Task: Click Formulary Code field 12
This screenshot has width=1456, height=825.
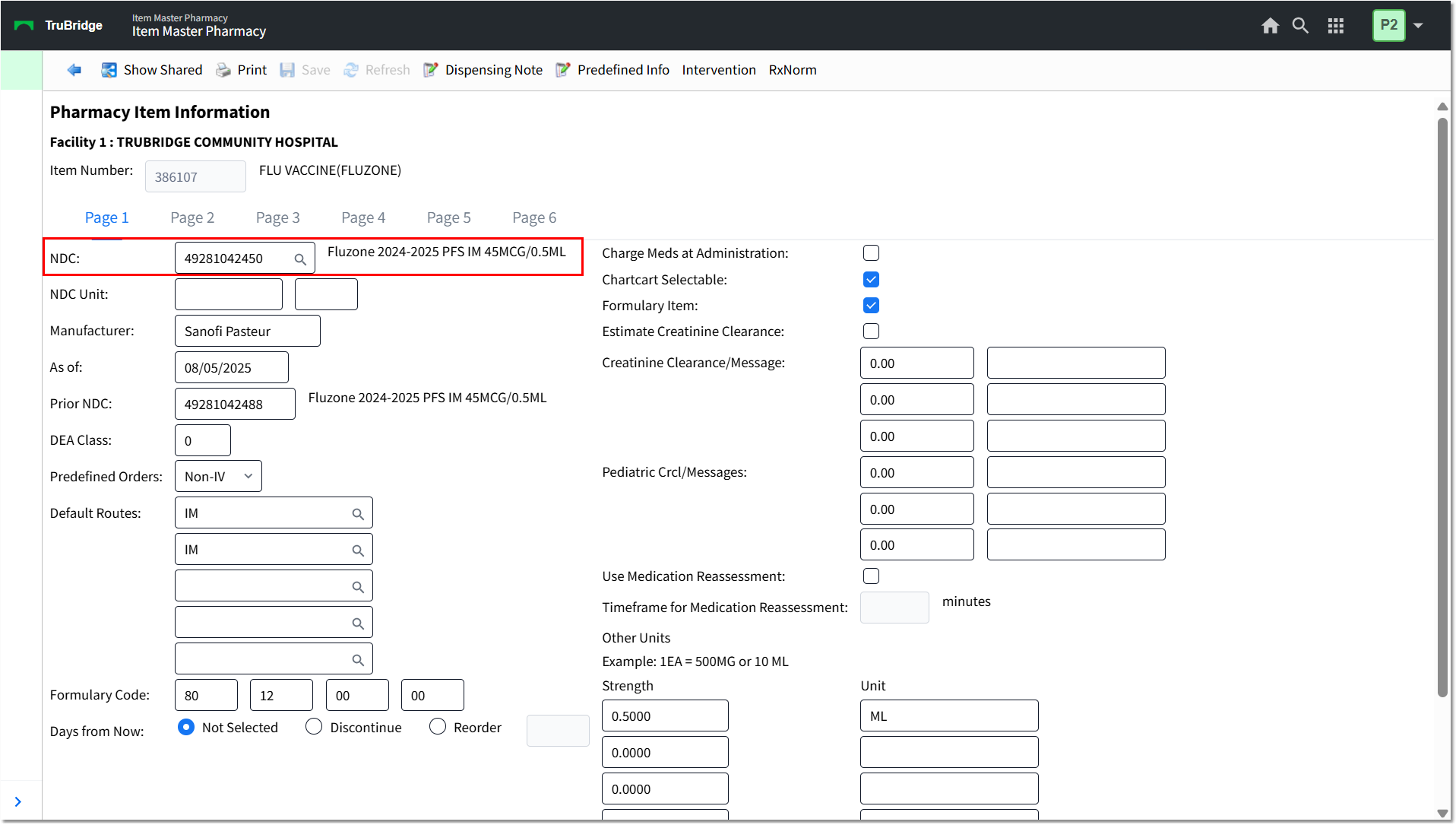Action: [x=281, y=695]
